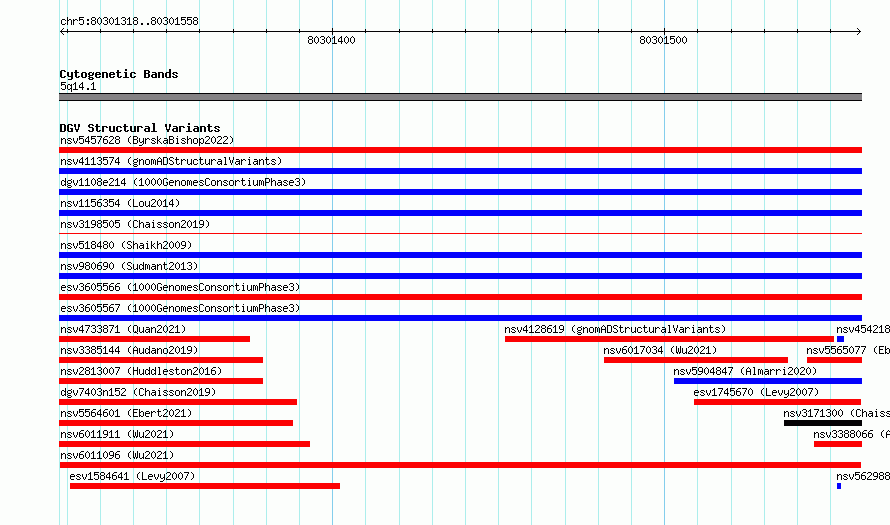Click the 5q14.1 band label

[x=78, y=86]
